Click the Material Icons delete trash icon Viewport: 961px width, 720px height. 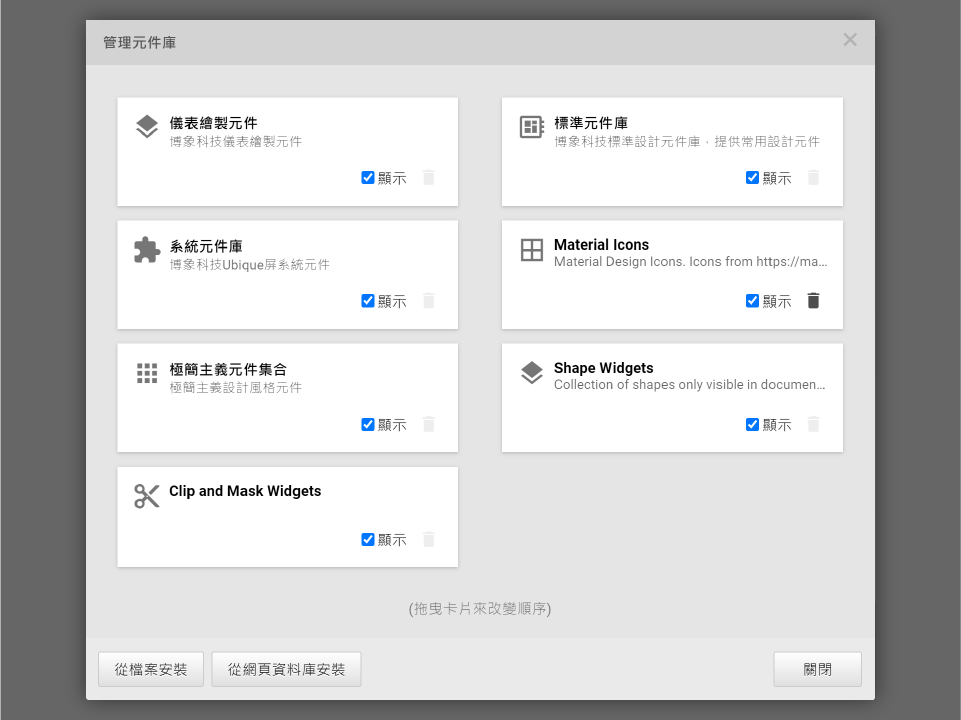813,300
